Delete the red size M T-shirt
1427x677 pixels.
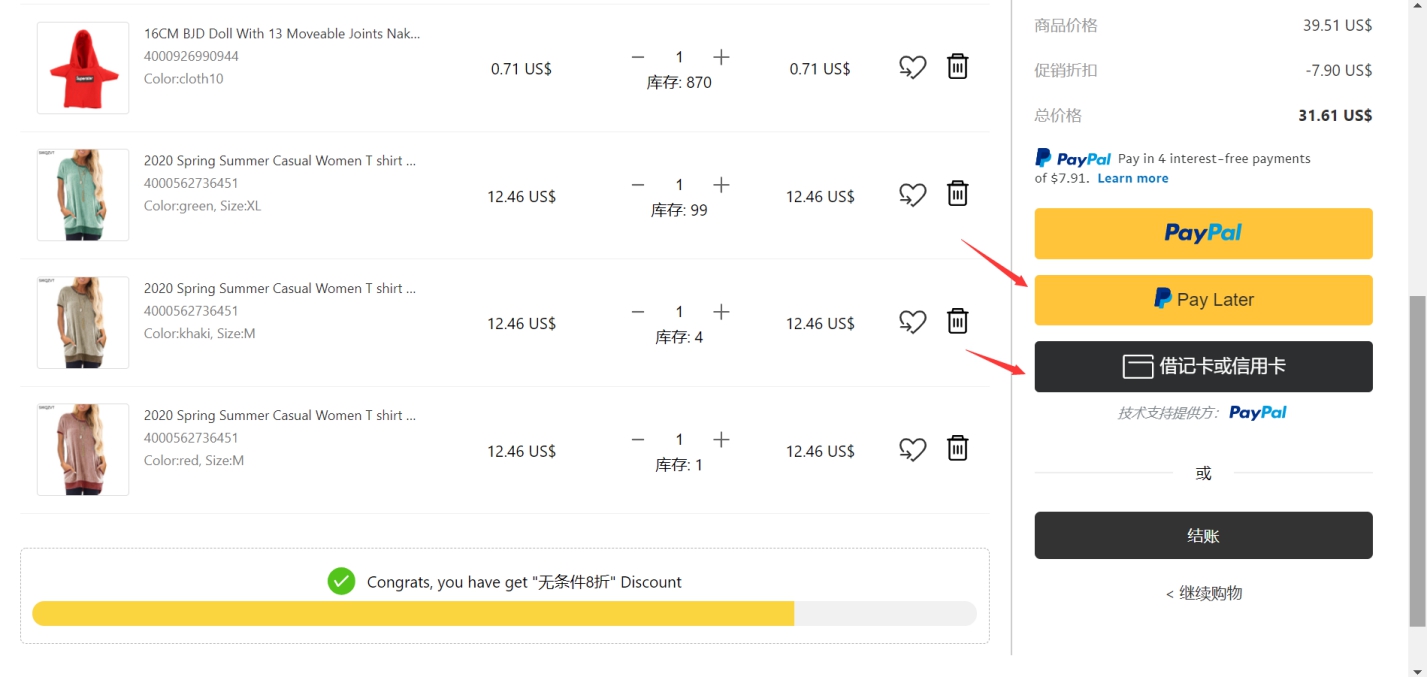coord(958,448)
